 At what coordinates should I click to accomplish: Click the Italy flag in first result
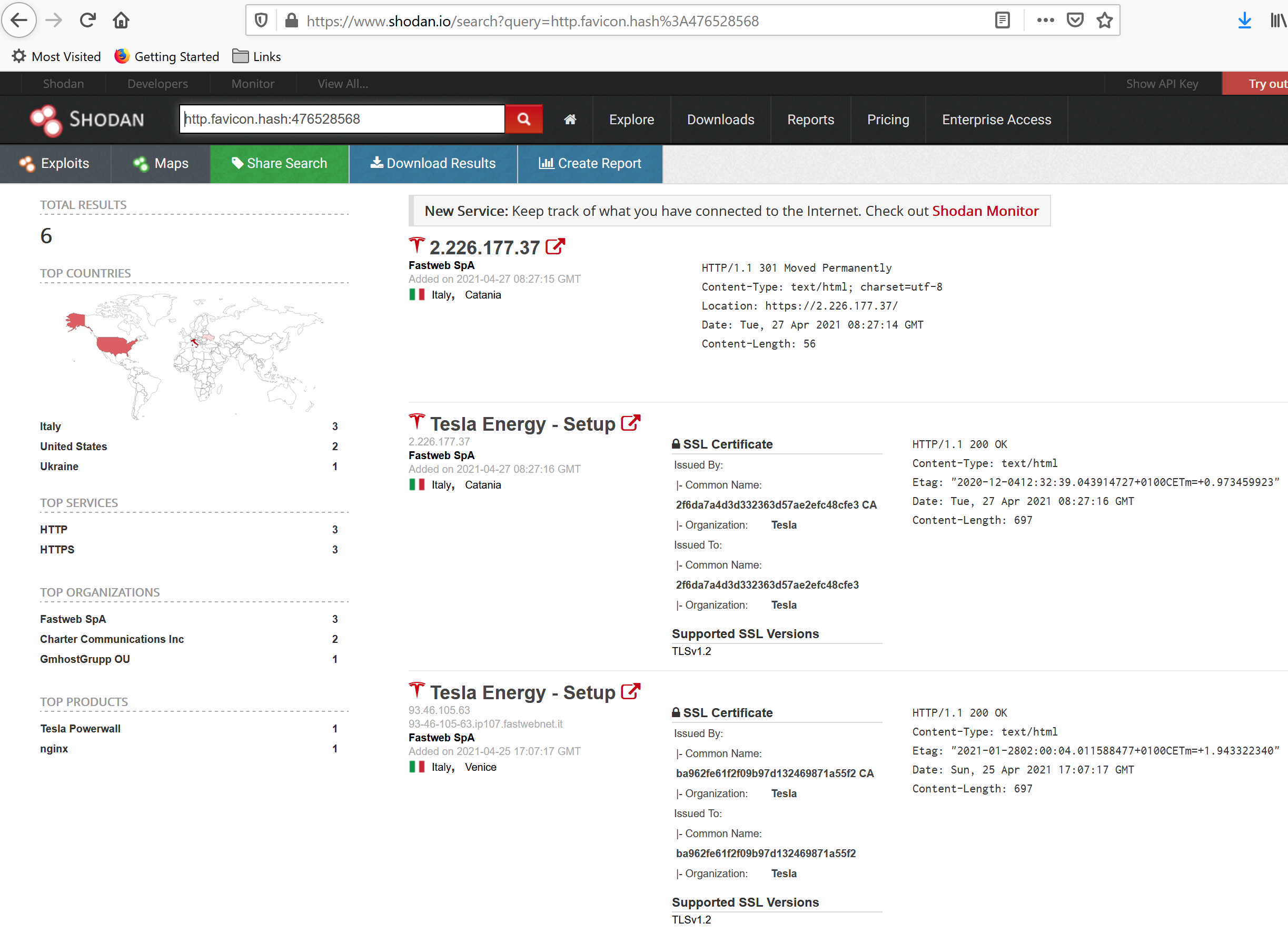[417, 295]
